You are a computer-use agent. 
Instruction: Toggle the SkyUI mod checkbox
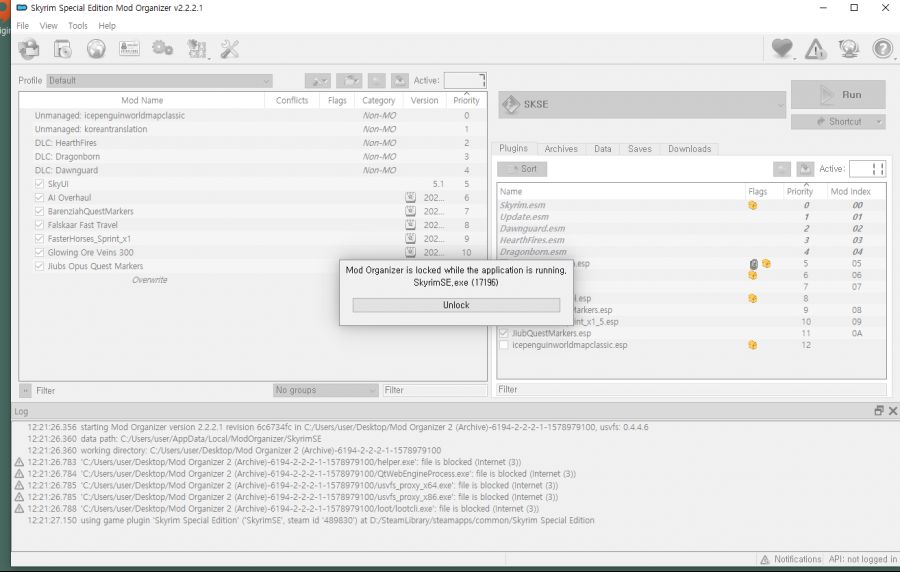[x=39, y=184]
